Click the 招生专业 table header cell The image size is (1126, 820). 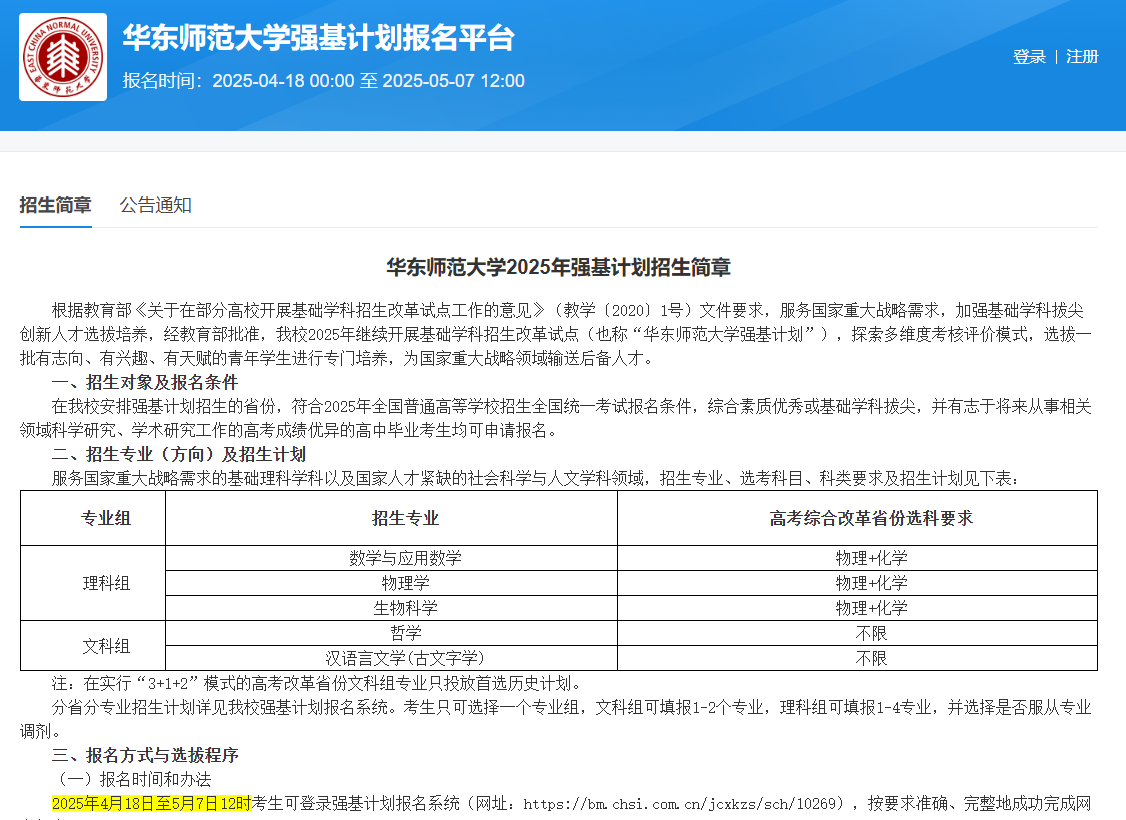(391, 518)
